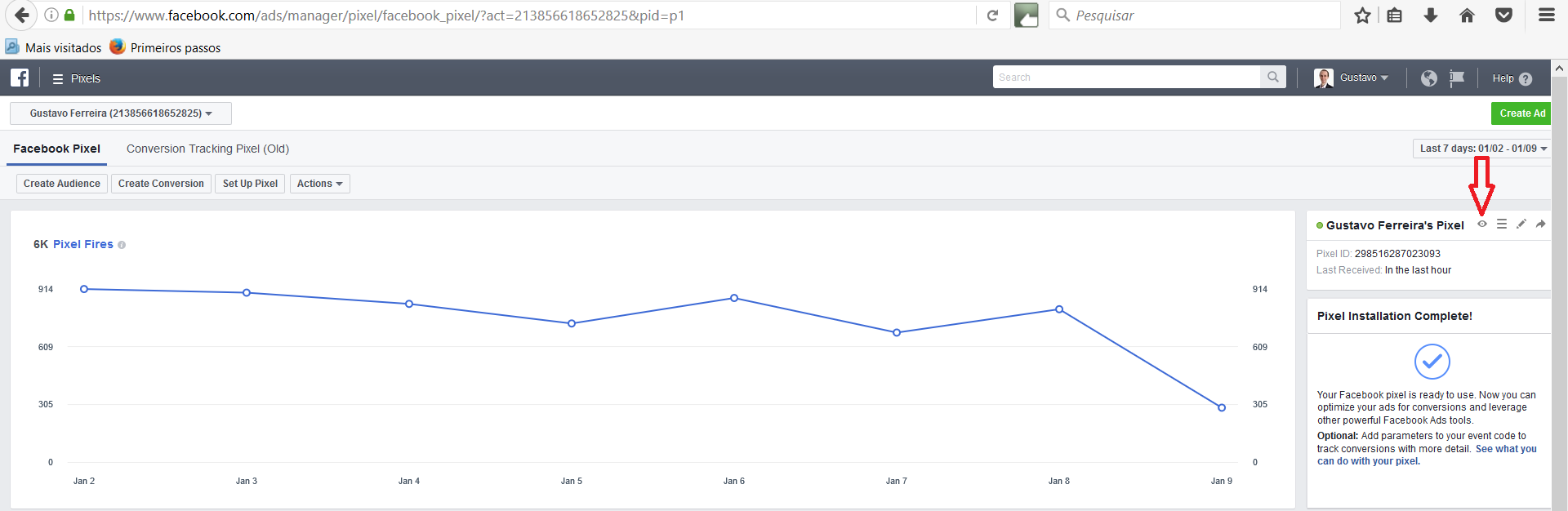Click the Set Up Pixel button
The image size is (1568, 511).
point(250,184)
